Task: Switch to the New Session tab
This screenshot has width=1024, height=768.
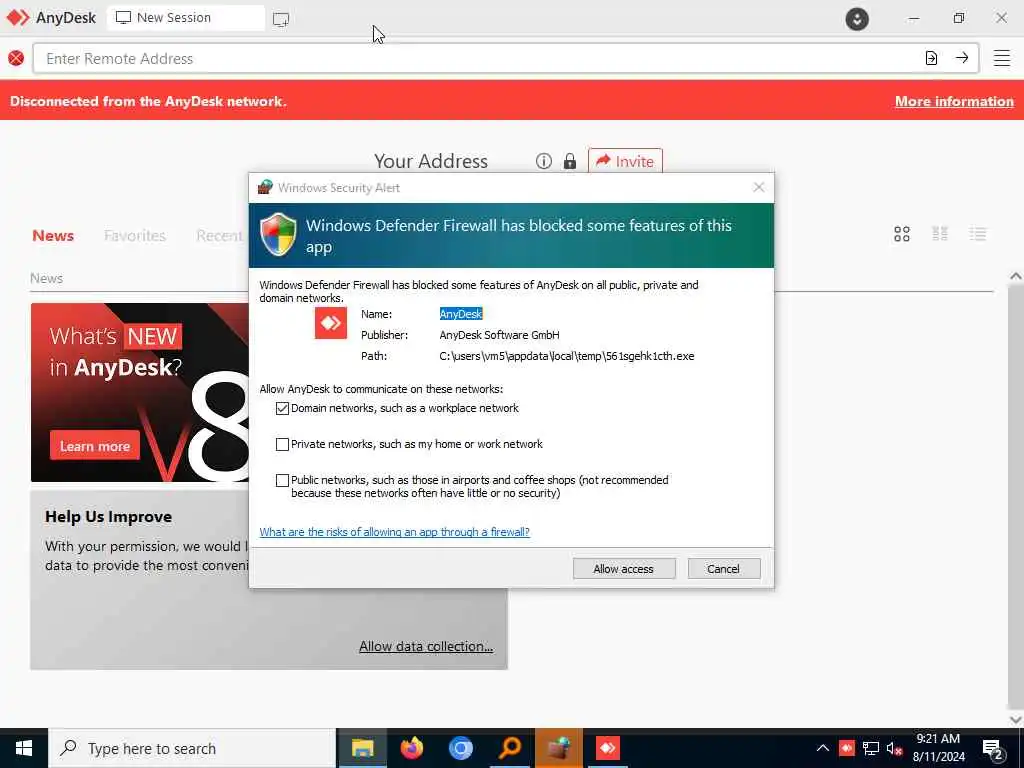Action: pos(185,18)
